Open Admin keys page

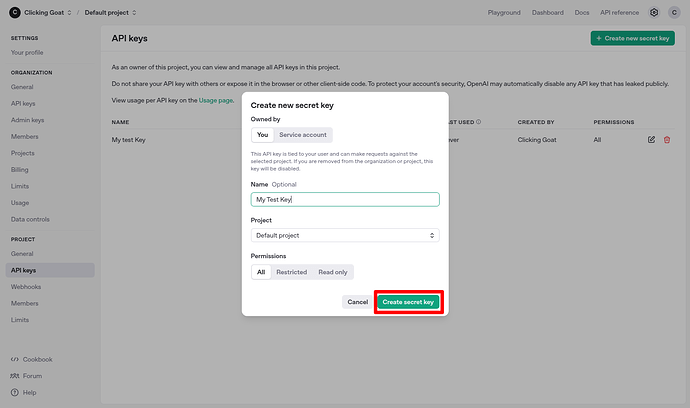tap(27, 120)
